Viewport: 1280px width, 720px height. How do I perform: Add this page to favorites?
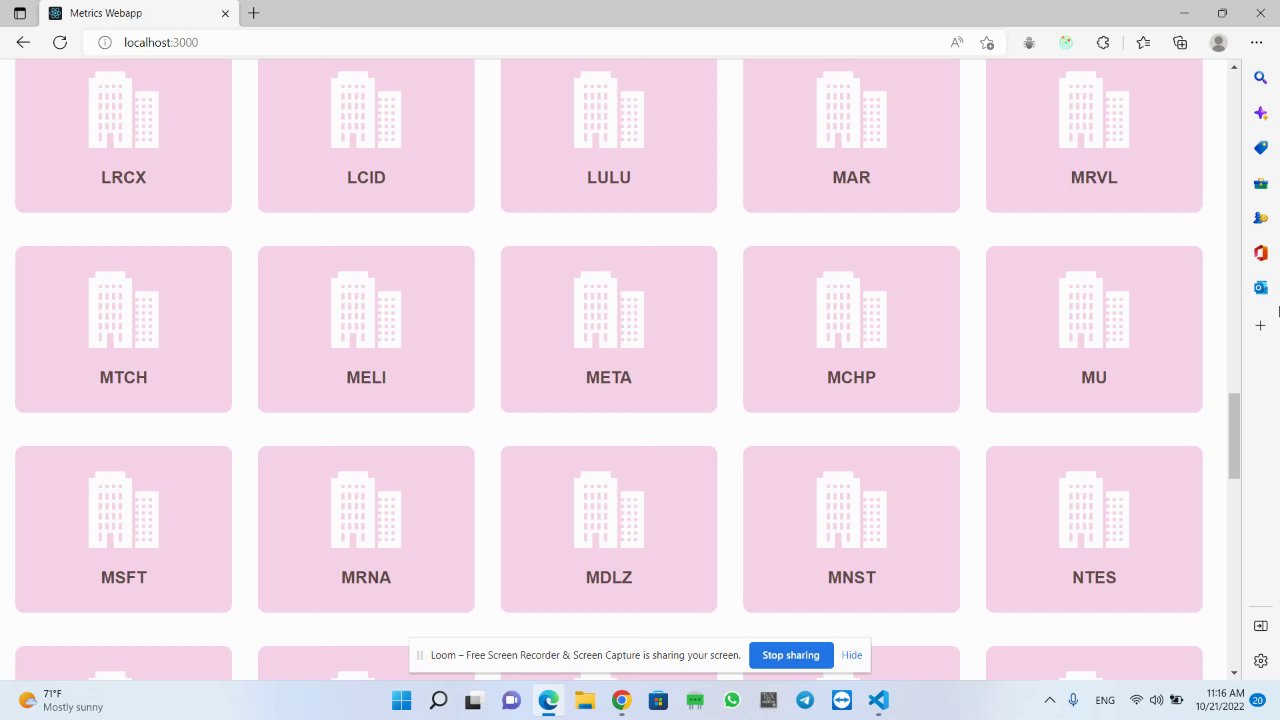pyautogui.click(x=987, y=42)
